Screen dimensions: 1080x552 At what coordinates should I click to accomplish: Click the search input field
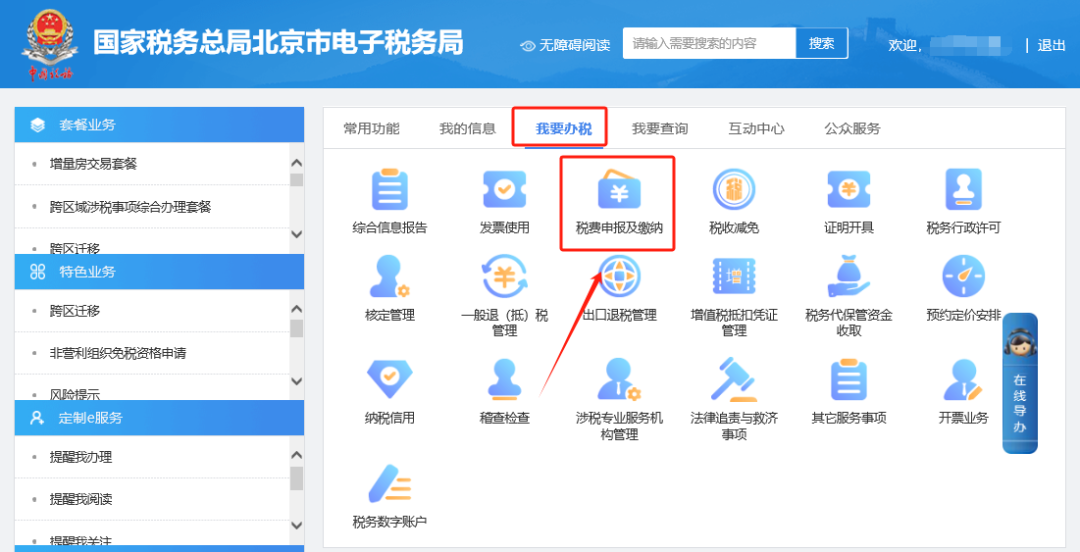point(709,43)
